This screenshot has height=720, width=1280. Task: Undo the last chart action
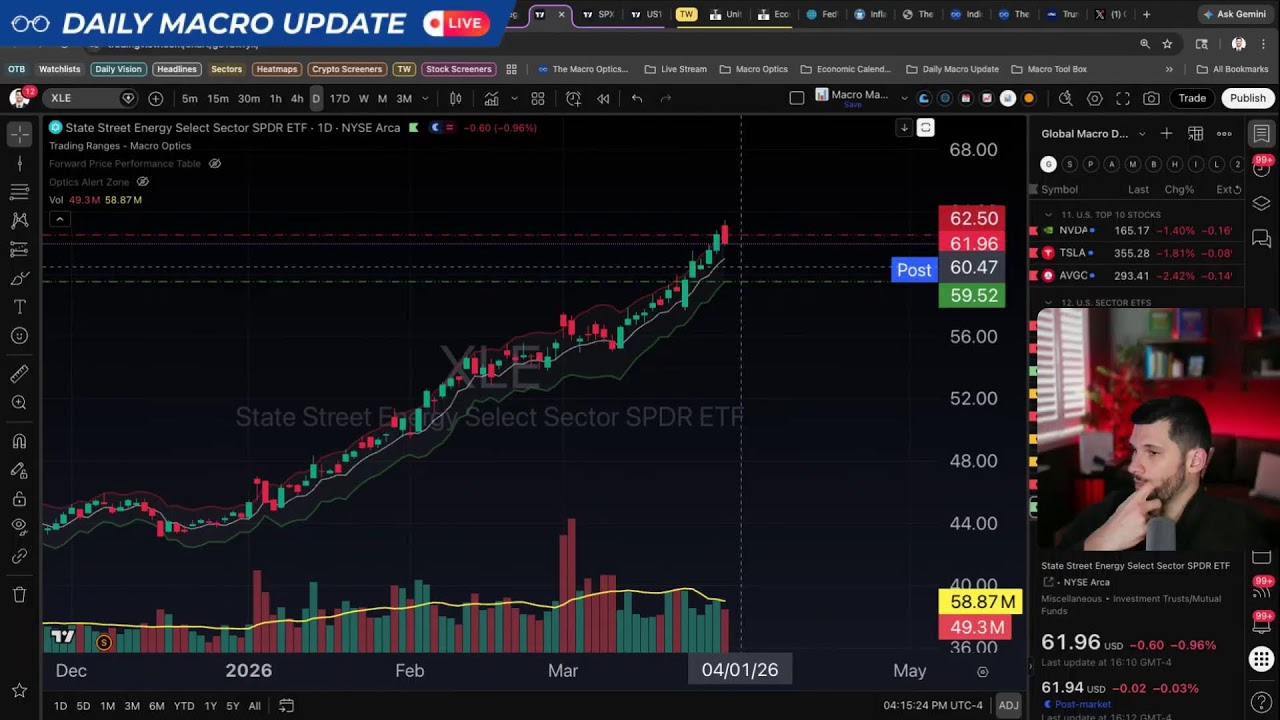[637, 98]
